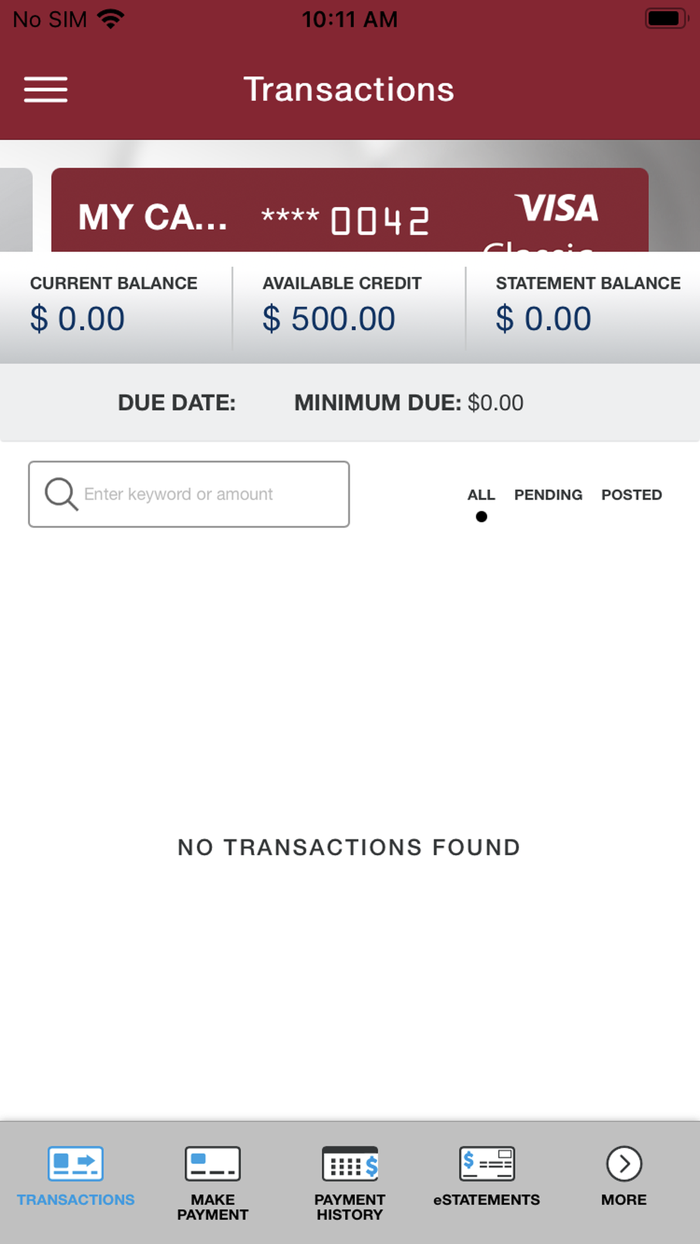700x1244 pixels.
Task: Tap the battery indicator
Action: click(665, 18)
